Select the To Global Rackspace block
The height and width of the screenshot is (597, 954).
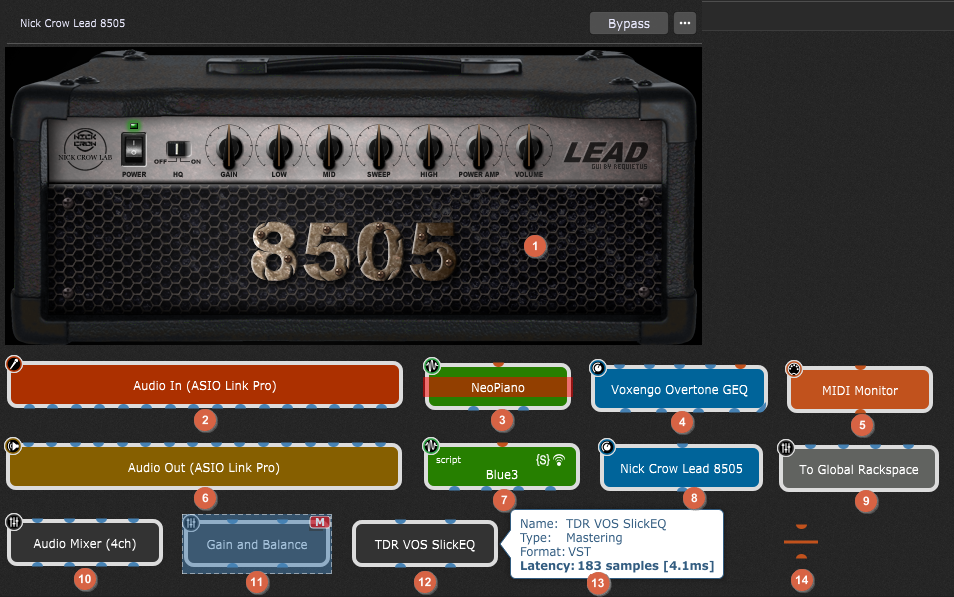pos(858,469)
